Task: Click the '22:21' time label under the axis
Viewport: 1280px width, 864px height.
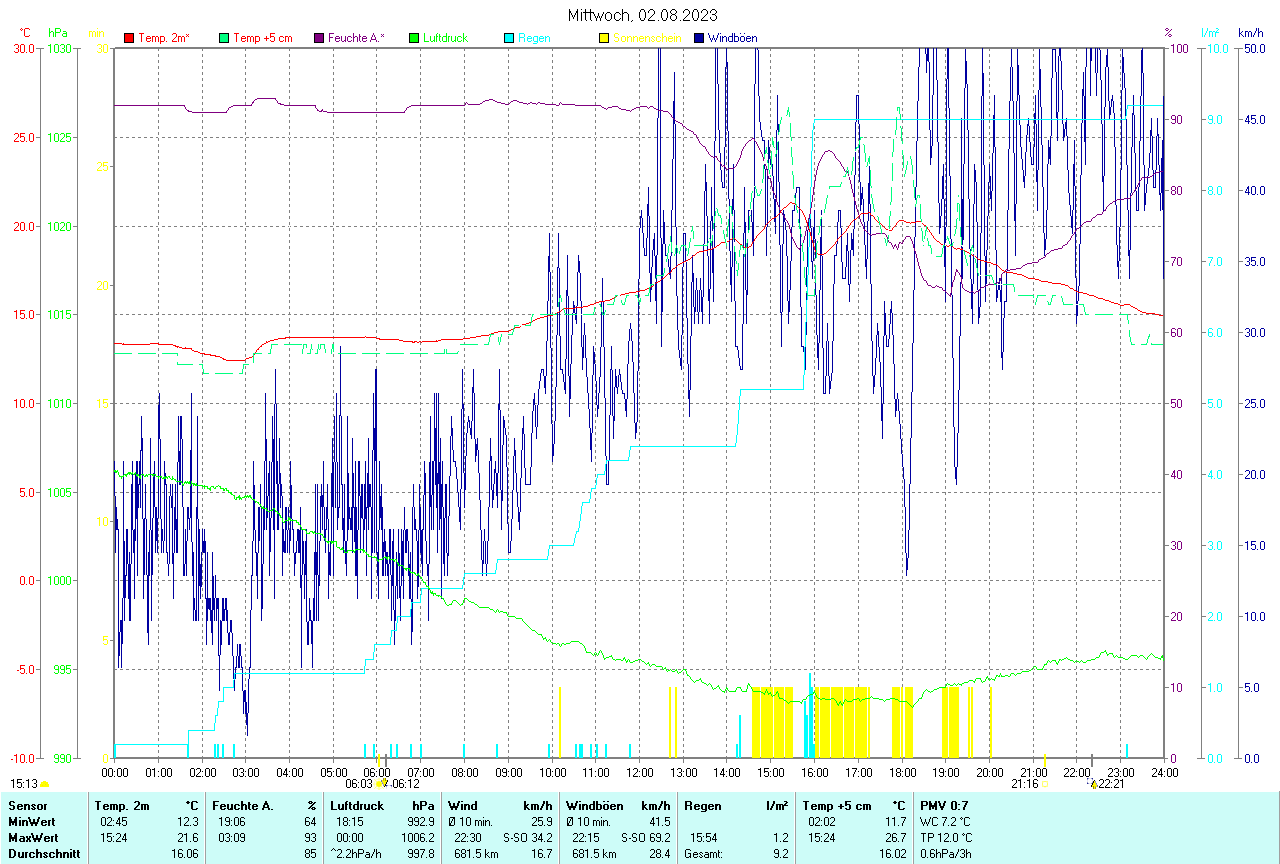Action: (x=1113, y=785)
